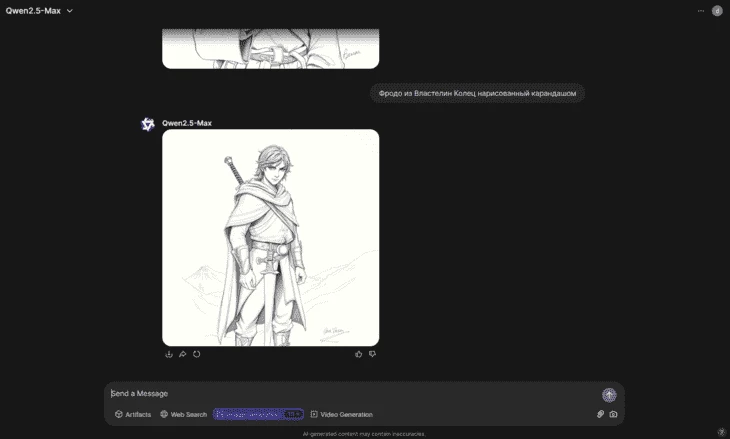Toggle Video Generation mode
The width and height of the screenshot is (730, 439).
point(342,414)
